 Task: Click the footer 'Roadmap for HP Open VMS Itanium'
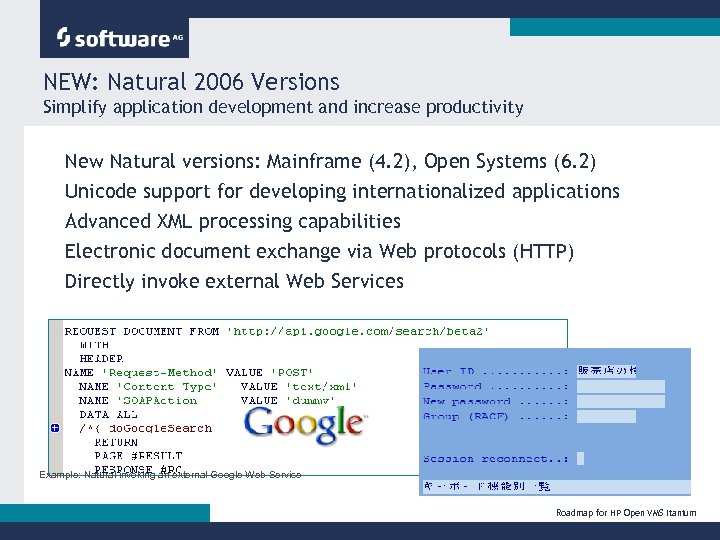coord(626,512)
